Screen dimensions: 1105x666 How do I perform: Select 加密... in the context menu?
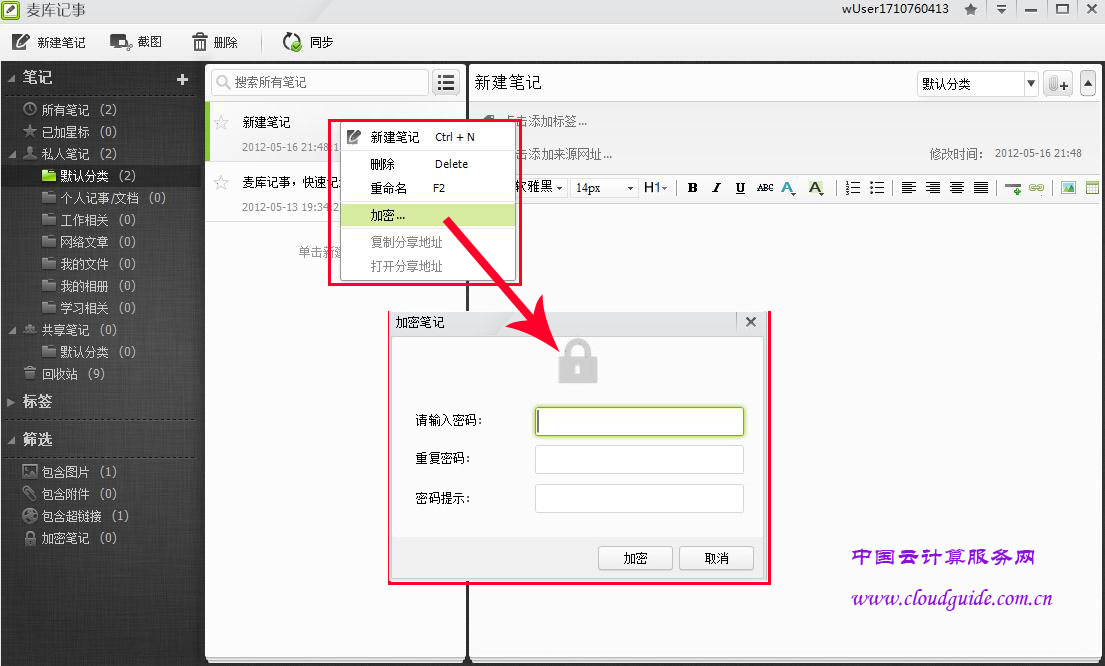coord(428,216)
